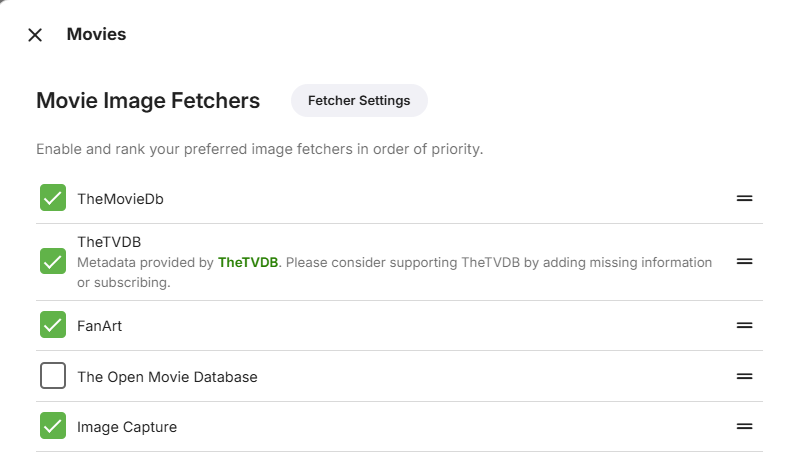Grab the TheMovieDb reorder handle

tap(744, 198)
